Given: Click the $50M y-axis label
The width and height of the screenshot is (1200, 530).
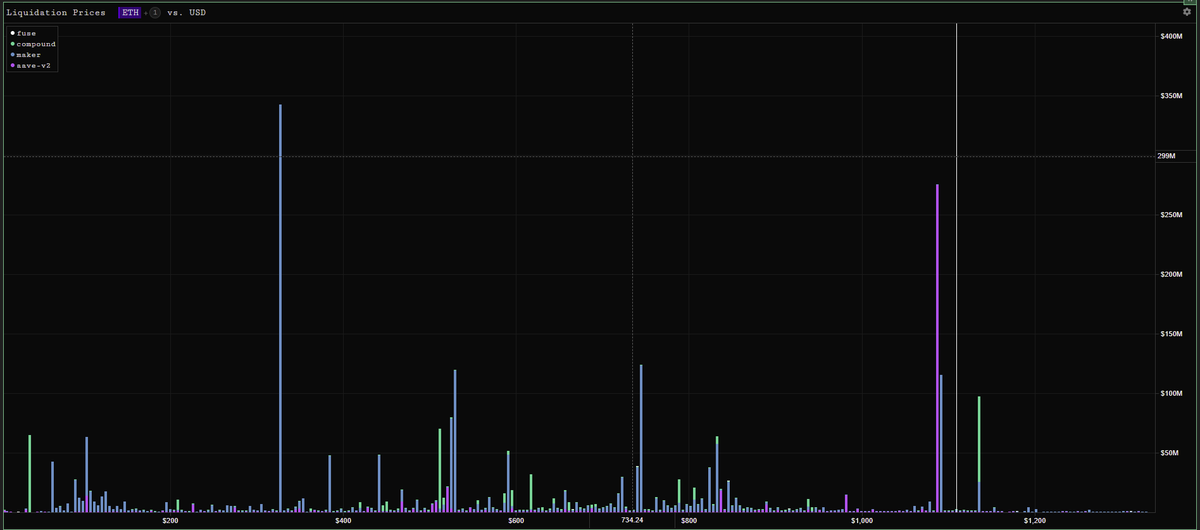Looking at the screenshot, I should tap(1171, 453).
